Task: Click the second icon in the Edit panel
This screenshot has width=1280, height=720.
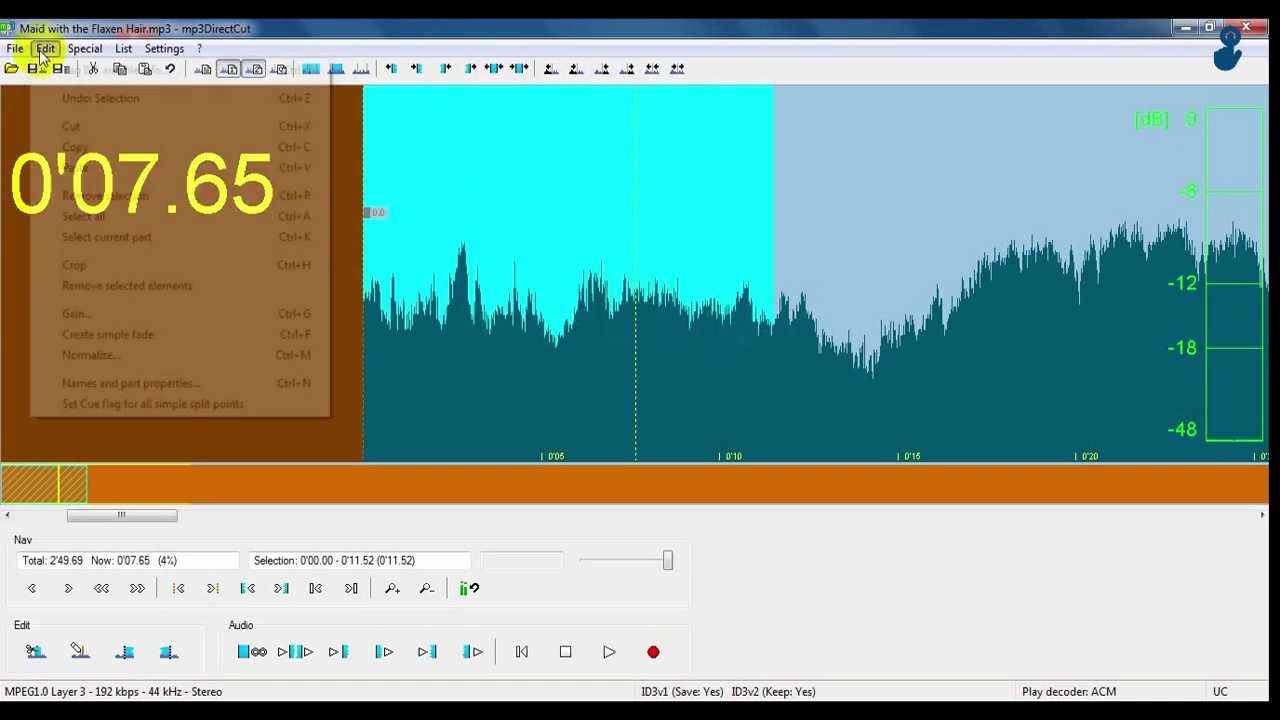Action: pos(80,652)
